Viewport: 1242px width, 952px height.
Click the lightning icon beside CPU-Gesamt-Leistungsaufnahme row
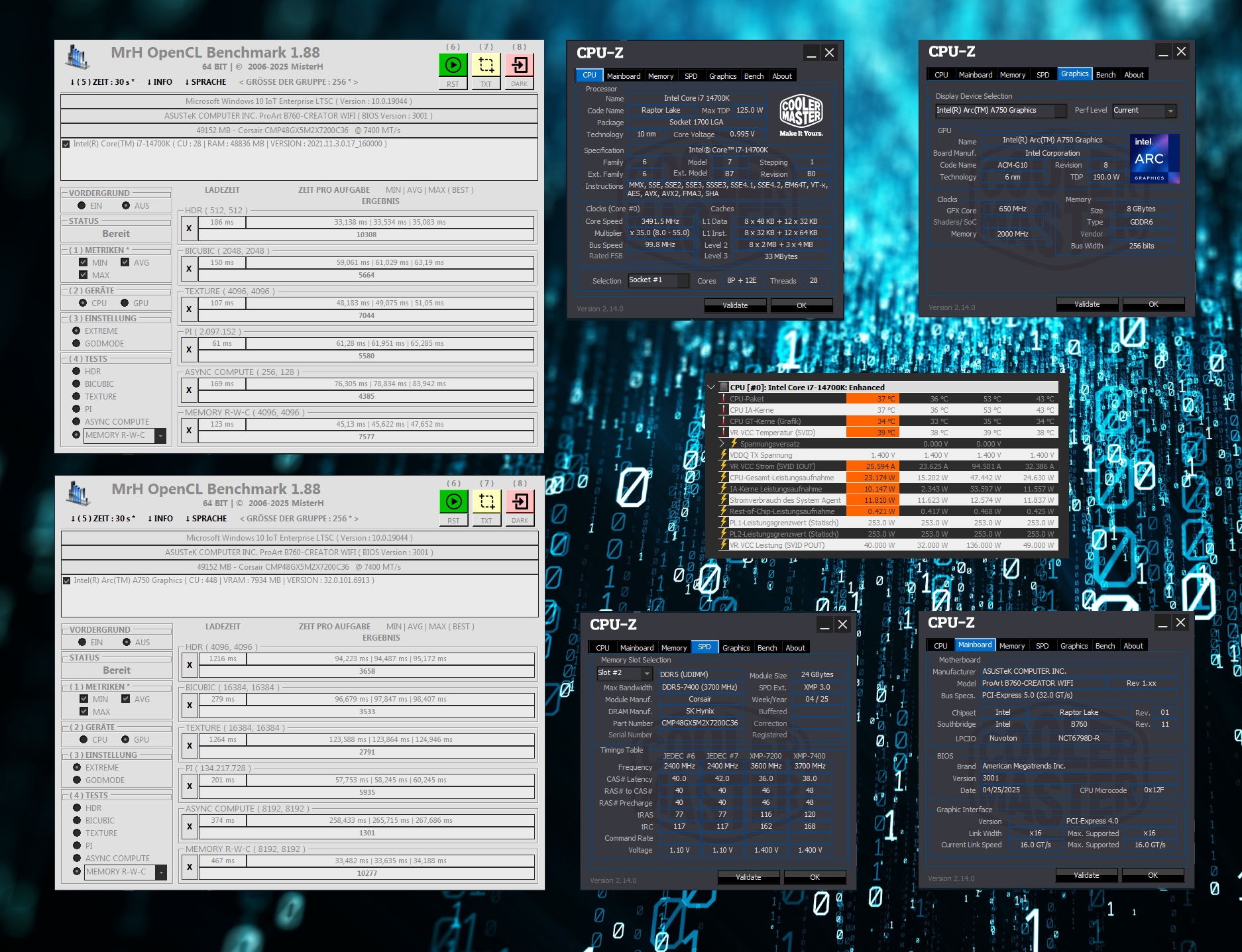(724, 478)
